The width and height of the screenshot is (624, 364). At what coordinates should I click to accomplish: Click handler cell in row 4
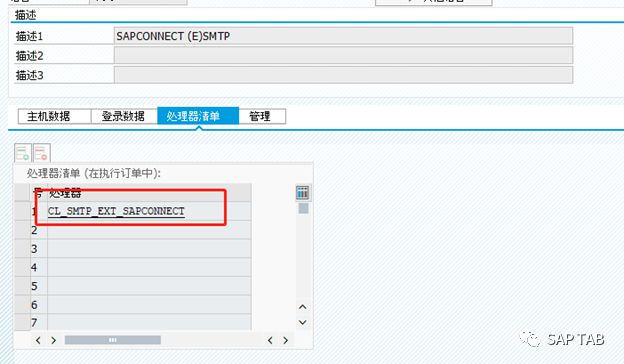click(x=149, y=267)
